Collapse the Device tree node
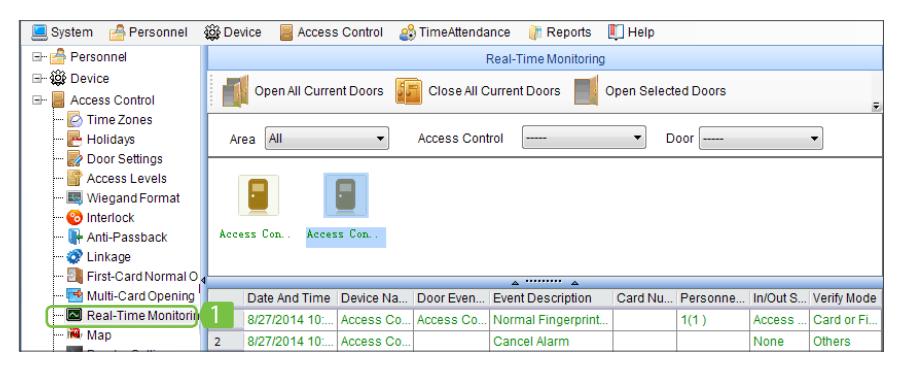Screen dimensions: 902x370 tap(38, 79)
